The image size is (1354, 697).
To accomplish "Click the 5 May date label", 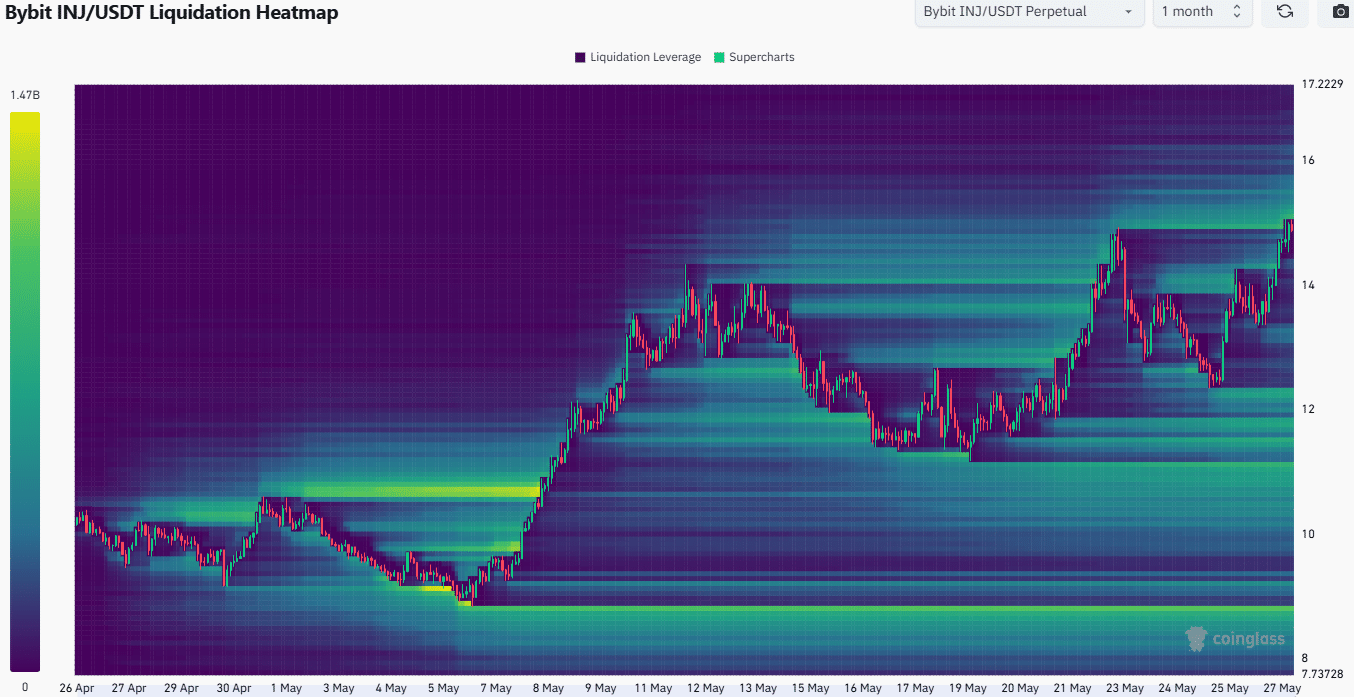I will pos(443,688).
